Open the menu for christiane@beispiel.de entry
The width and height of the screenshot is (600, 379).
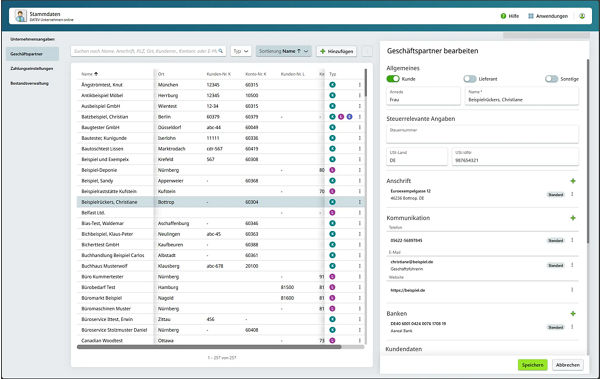tap(572, 265)
